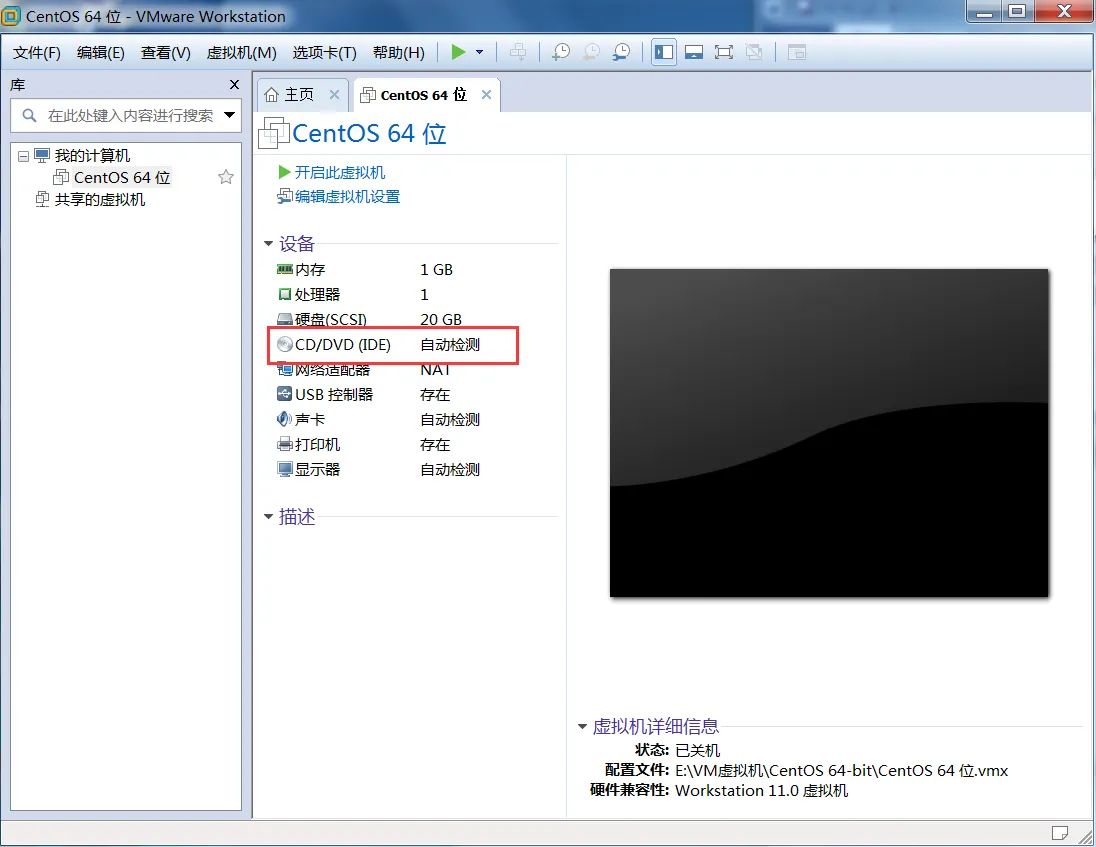The width and height of the screenshot is (1096, 847).
Task: Click the message log icon in status bar
Action: pyautogui.click(x=1060, y=833)
